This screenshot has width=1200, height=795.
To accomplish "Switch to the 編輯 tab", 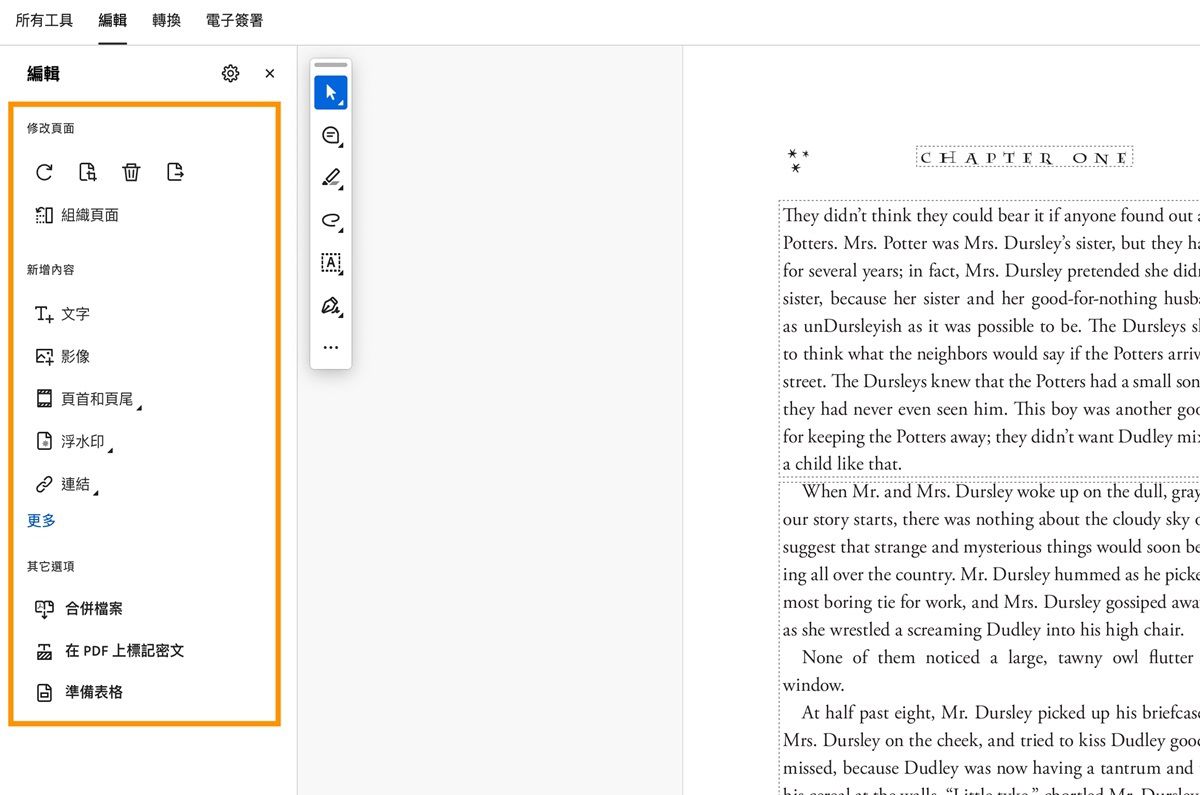I will (x=113, y=20).
